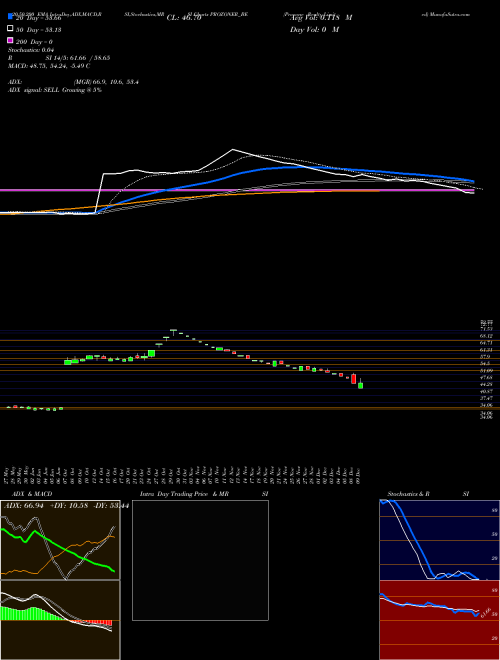500x660 pixels.
Task: Click the magenta 200 Day legend swatch
Action: (10, 40)
